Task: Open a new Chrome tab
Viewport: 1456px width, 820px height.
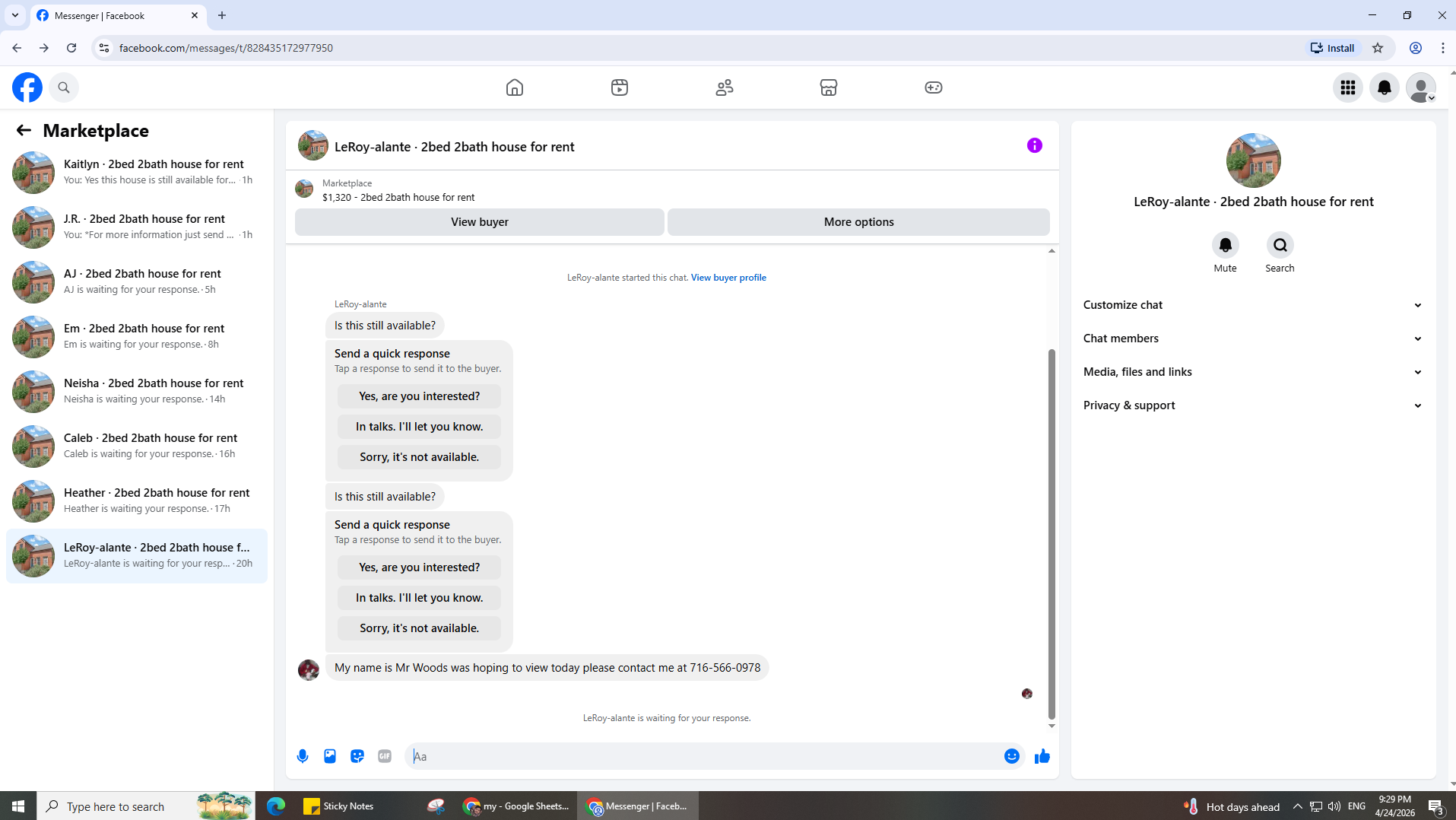Action: click(x=222, y=15)
